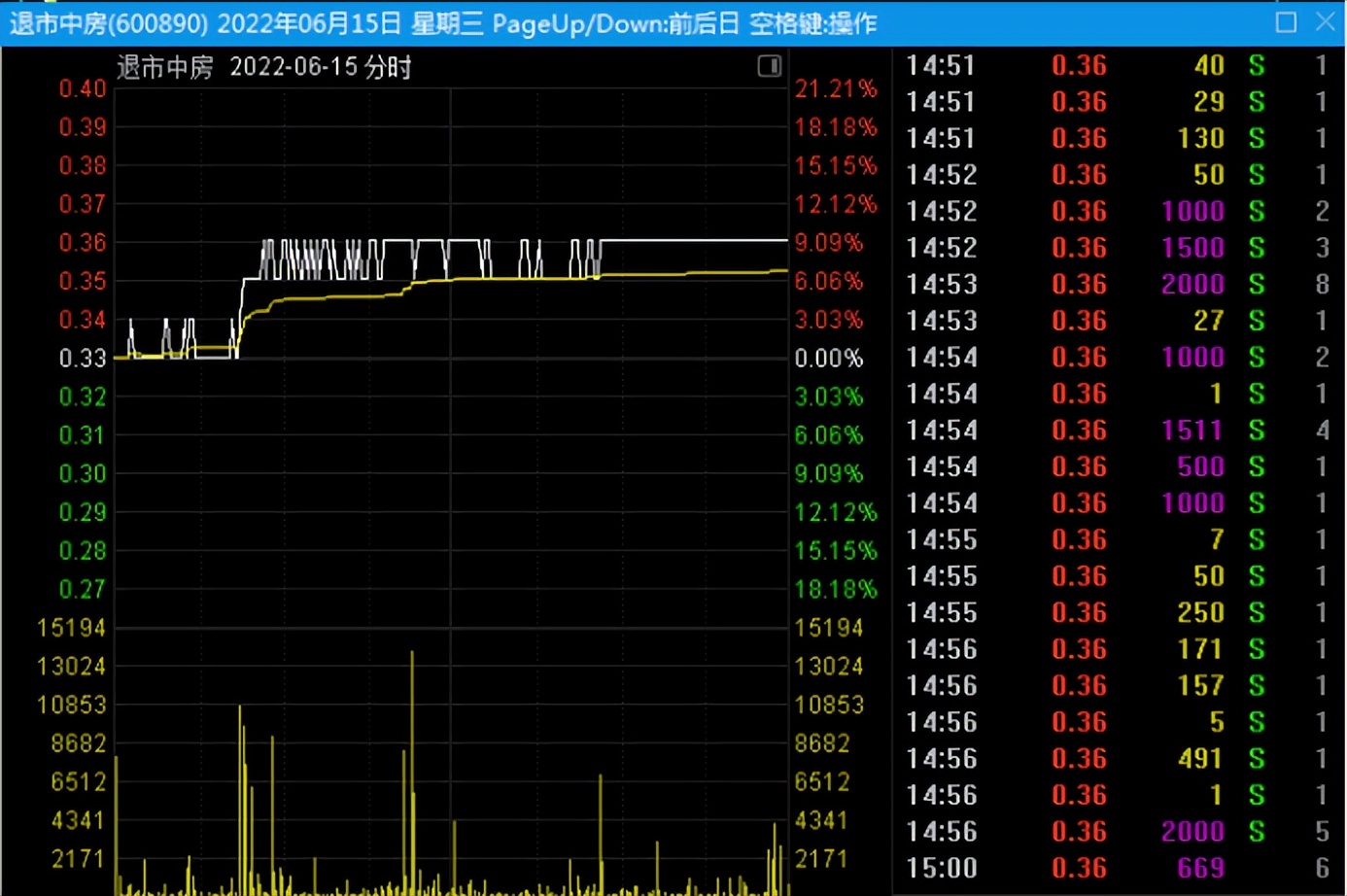Click the green 15.15% percentage label
Image resolution: width=1347 pixels, height=896 pixels.
836,551
